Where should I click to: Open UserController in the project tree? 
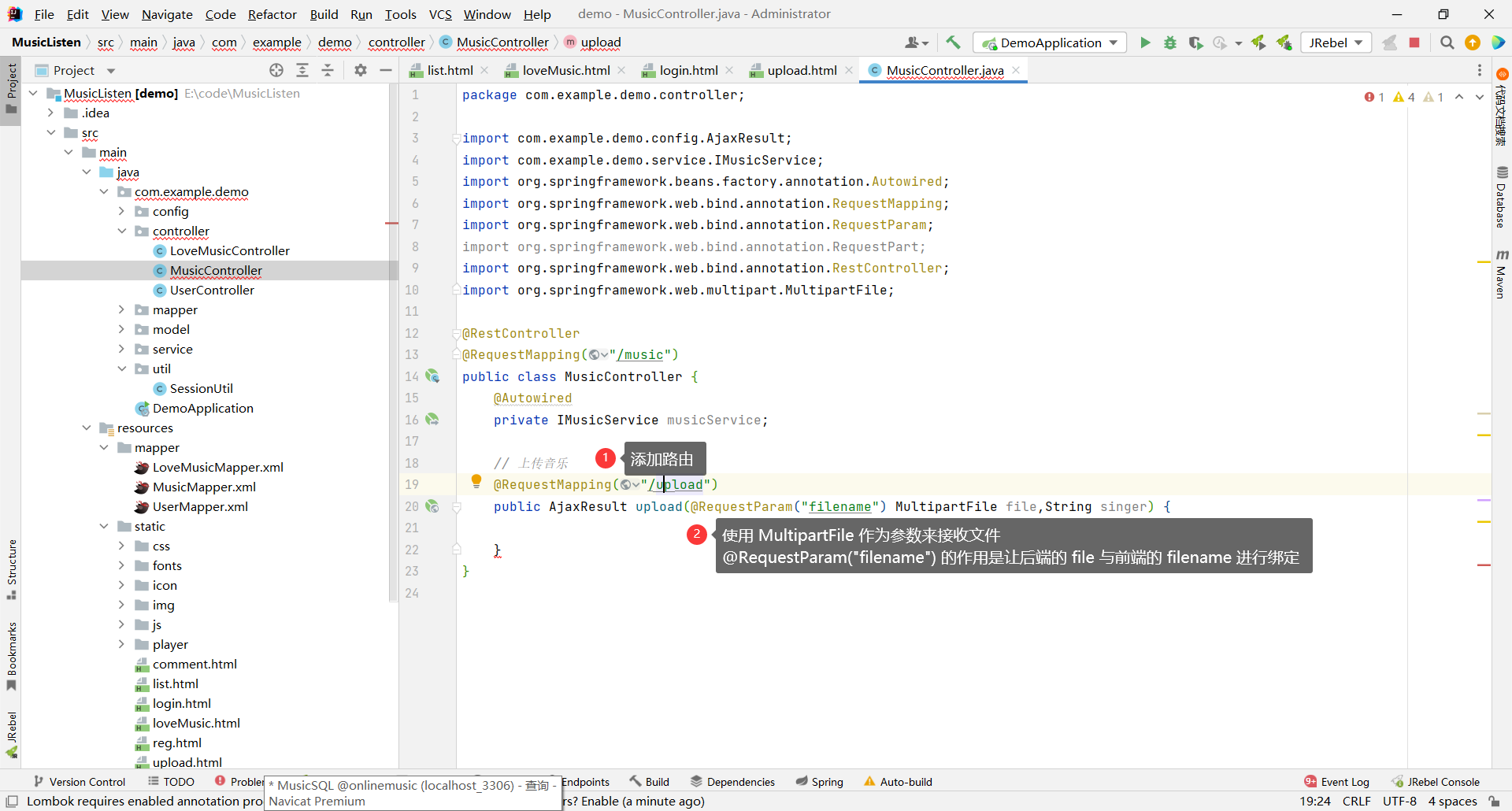212,290
